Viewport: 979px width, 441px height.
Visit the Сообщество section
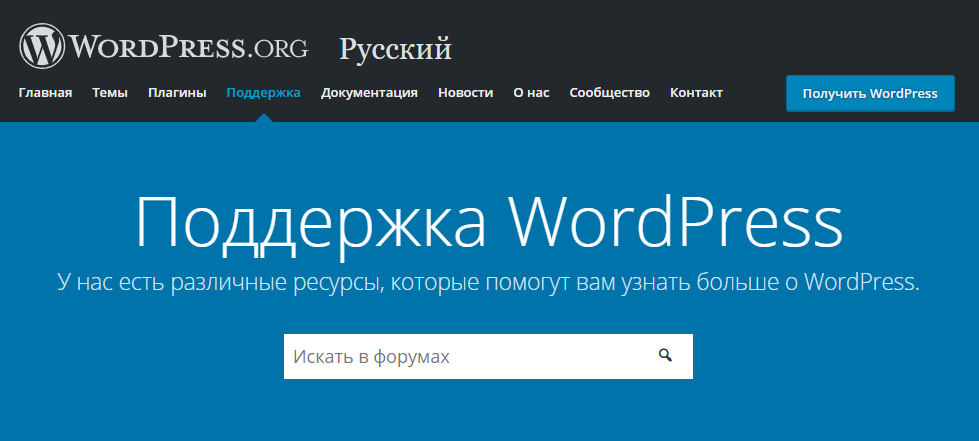click(609, 93)
